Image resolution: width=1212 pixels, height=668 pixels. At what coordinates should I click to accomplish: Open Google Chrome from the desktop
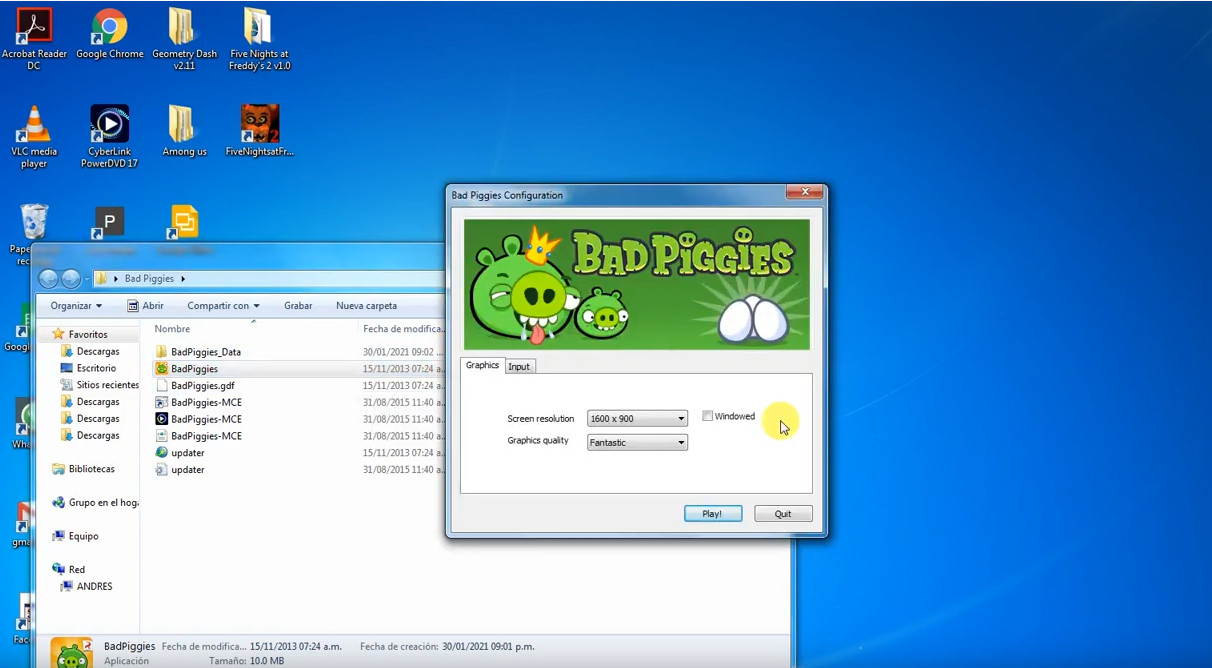pos(109,30)
